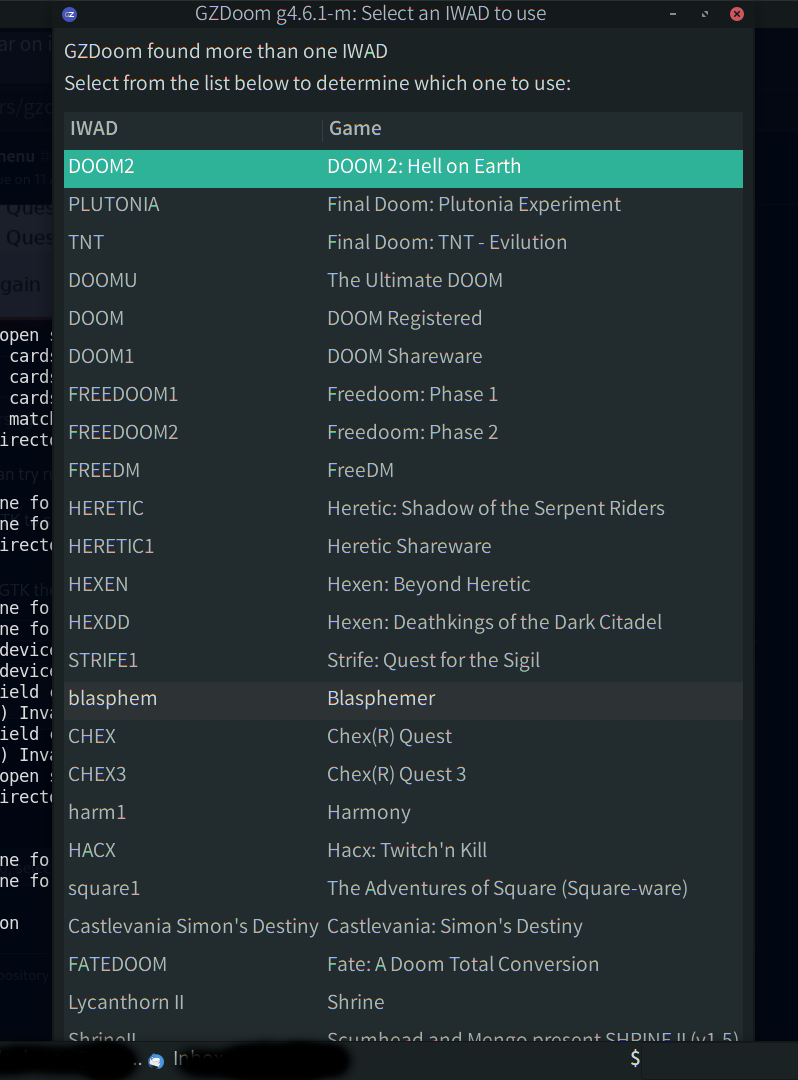The image size is (798, 1080).
Task: Select Castlevania: Simon's Destiny
Action: pyautogui.click(x=400, y=926)
